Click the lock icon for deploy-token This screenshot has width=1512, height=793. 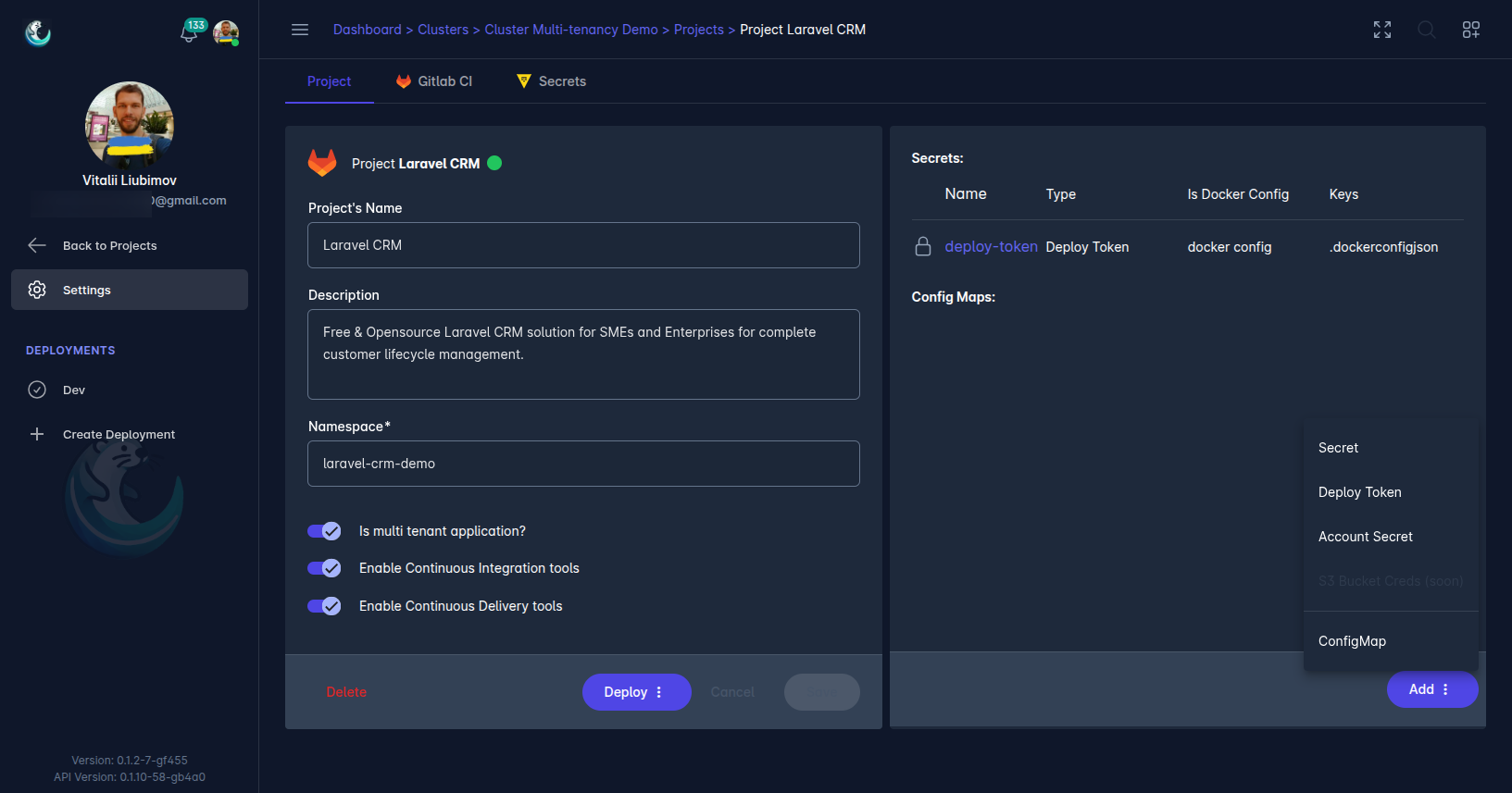tap(923, 246)
